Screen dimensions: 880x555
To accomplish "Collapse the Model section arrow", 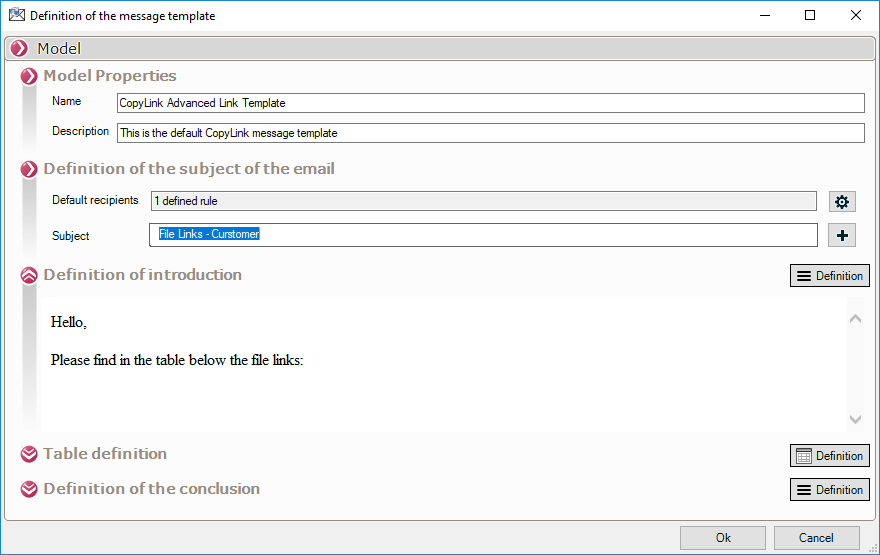I will click(18, 48).
